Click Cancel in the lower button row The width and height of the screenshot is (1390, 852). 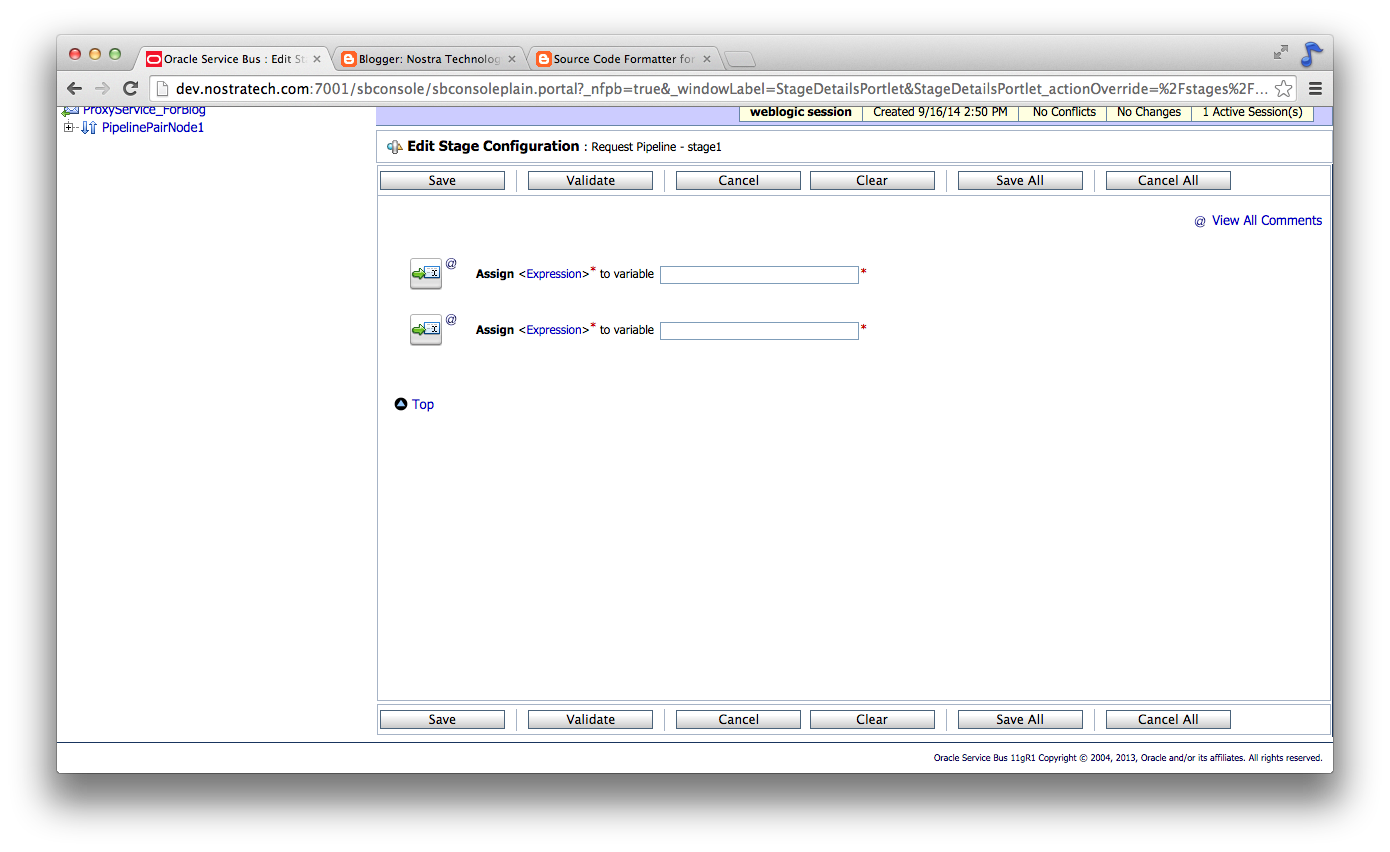click(738, 720)
